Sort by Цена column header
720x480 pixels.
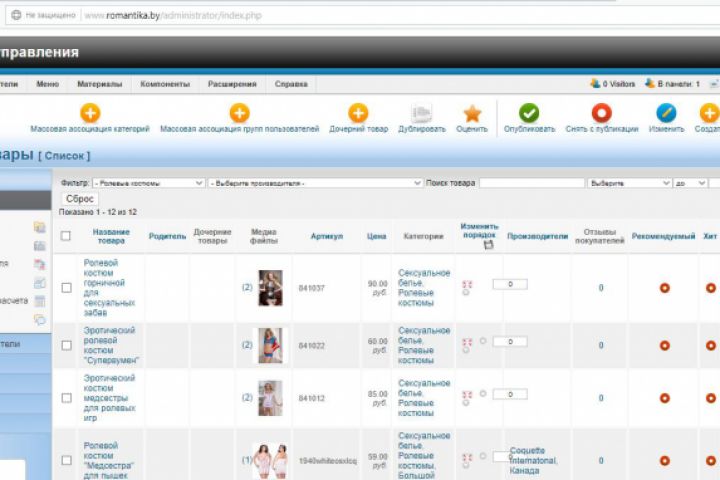point(377,236)
